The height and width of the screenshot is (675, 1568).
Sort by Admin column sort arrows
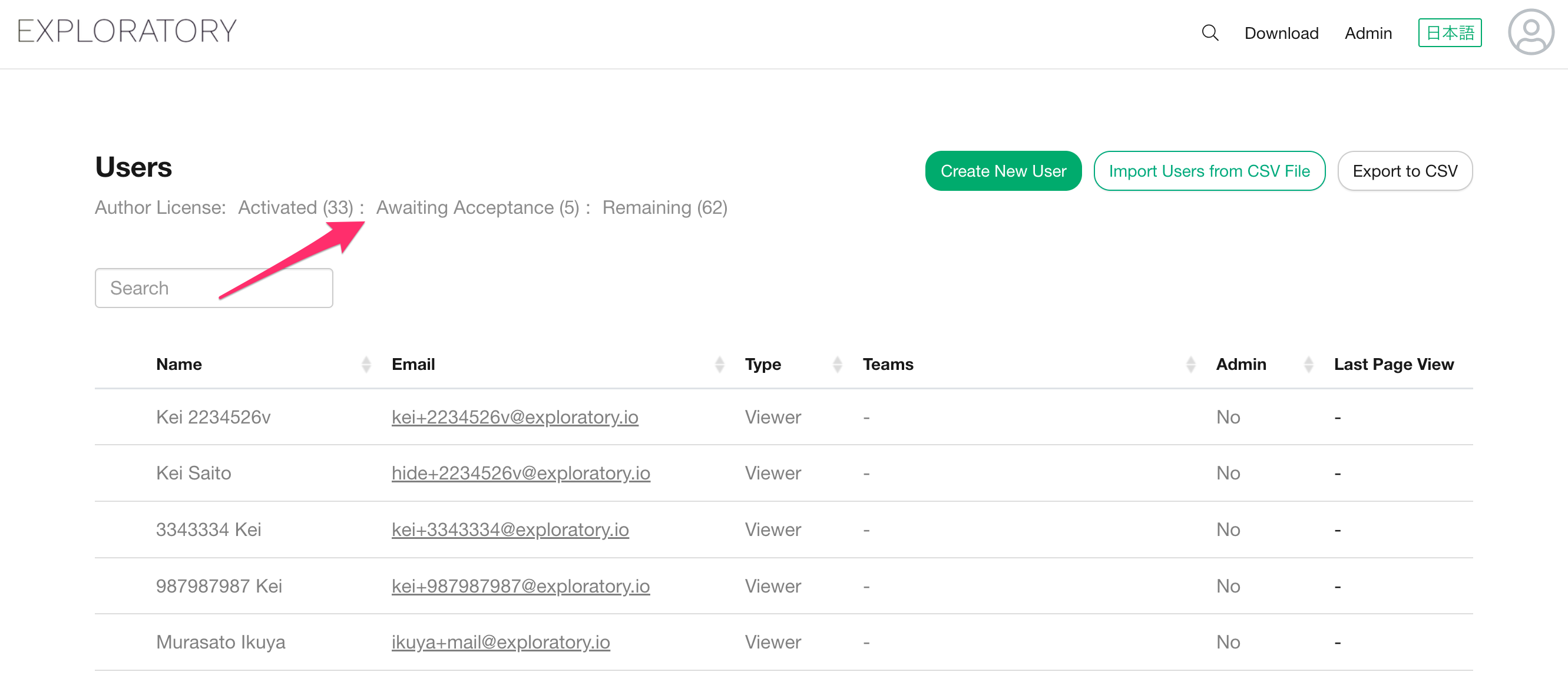pyautogui.click(x=1308, y=364)
